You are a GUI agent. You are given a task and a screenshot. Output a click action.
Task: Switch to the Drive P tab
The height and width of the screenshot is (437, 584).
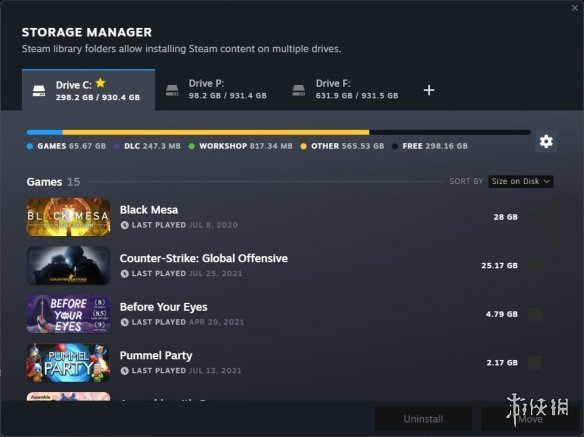(x=218, y=90)
